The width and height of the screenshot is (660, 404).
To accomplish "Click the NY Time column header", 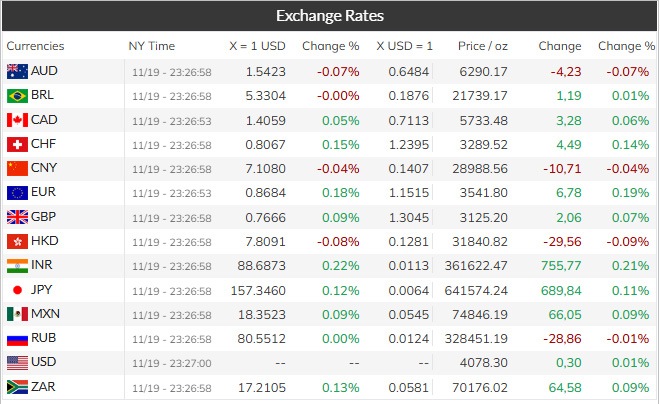I will (x=151, y=46).
